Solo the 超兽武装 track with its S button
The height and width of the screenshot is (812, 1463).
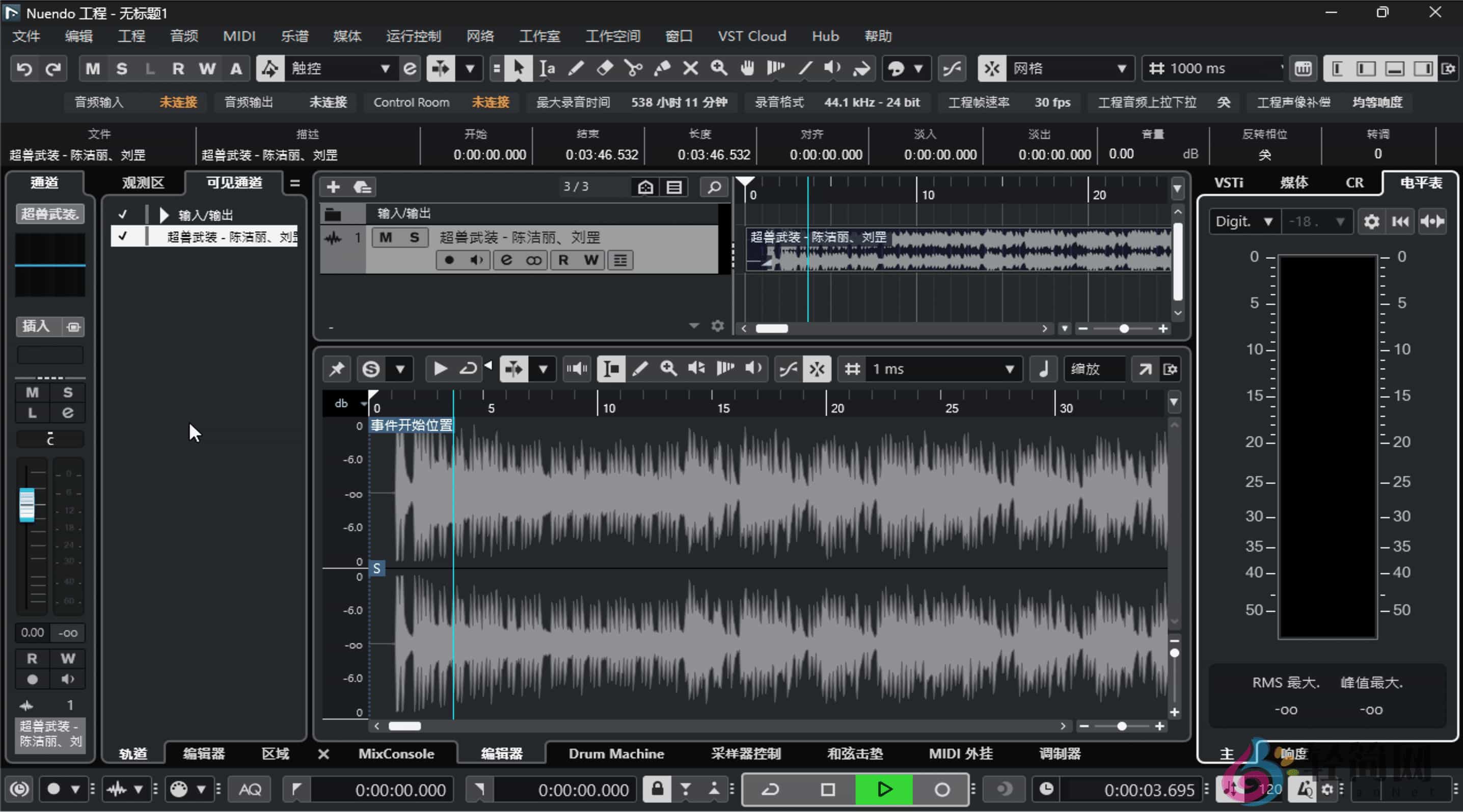click(414, 237)
